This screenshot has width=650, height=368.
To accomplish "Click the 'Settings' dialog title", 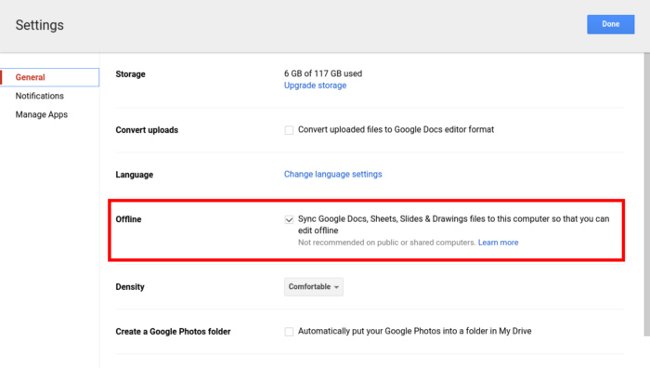I will pos(40,25).
